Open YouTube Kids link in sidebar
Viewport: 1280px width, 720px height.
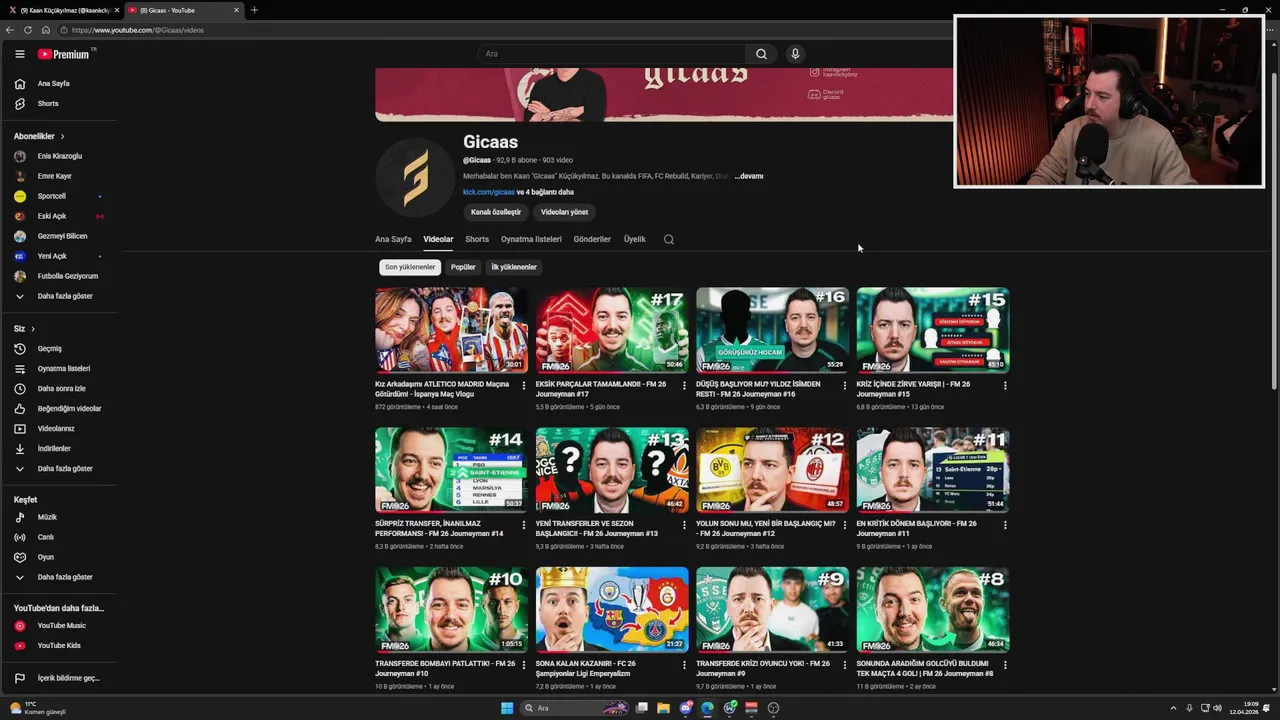pyautogui.click(x=59, y=646)
